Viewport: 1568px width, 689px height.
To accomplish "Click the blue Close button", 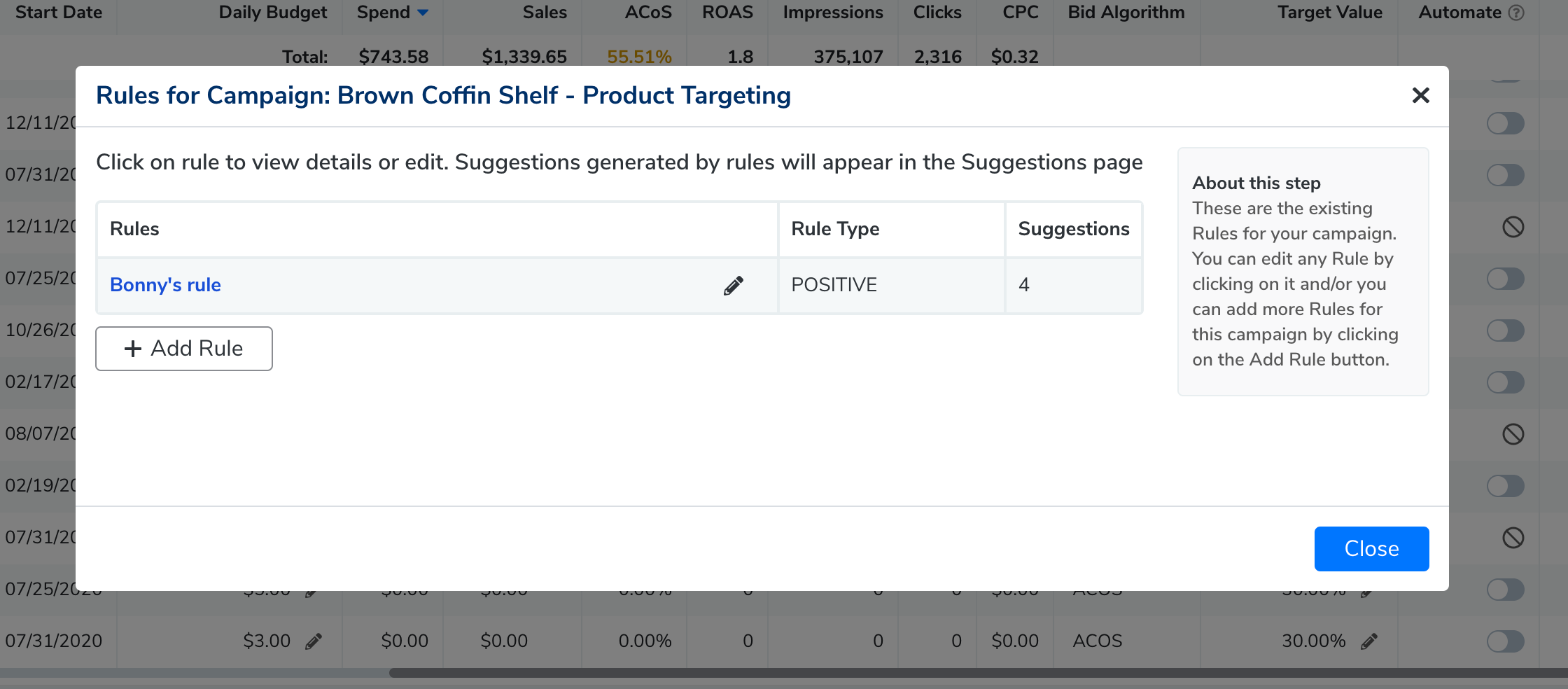I will (1371, 549).
